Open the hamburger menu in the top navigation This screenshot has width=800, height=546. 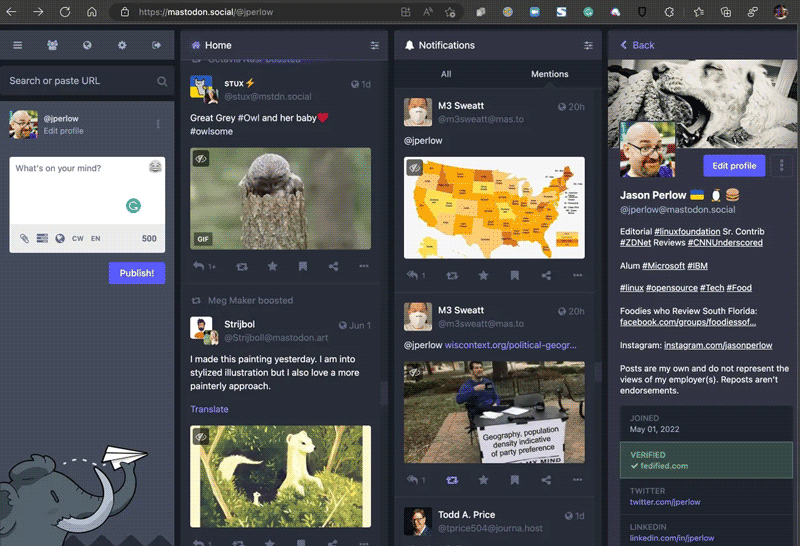pyautogui.click(x=17, y=45)
